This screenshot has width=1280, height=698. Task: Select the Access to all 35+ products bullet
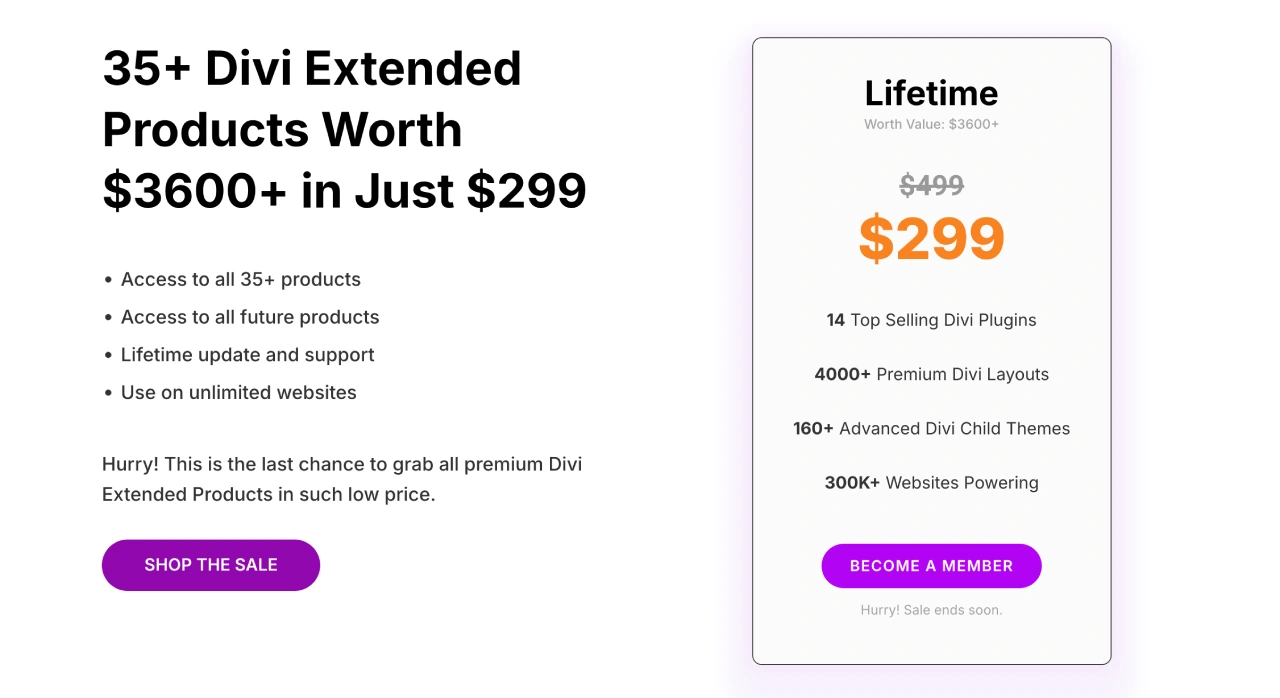pos(240,279)
